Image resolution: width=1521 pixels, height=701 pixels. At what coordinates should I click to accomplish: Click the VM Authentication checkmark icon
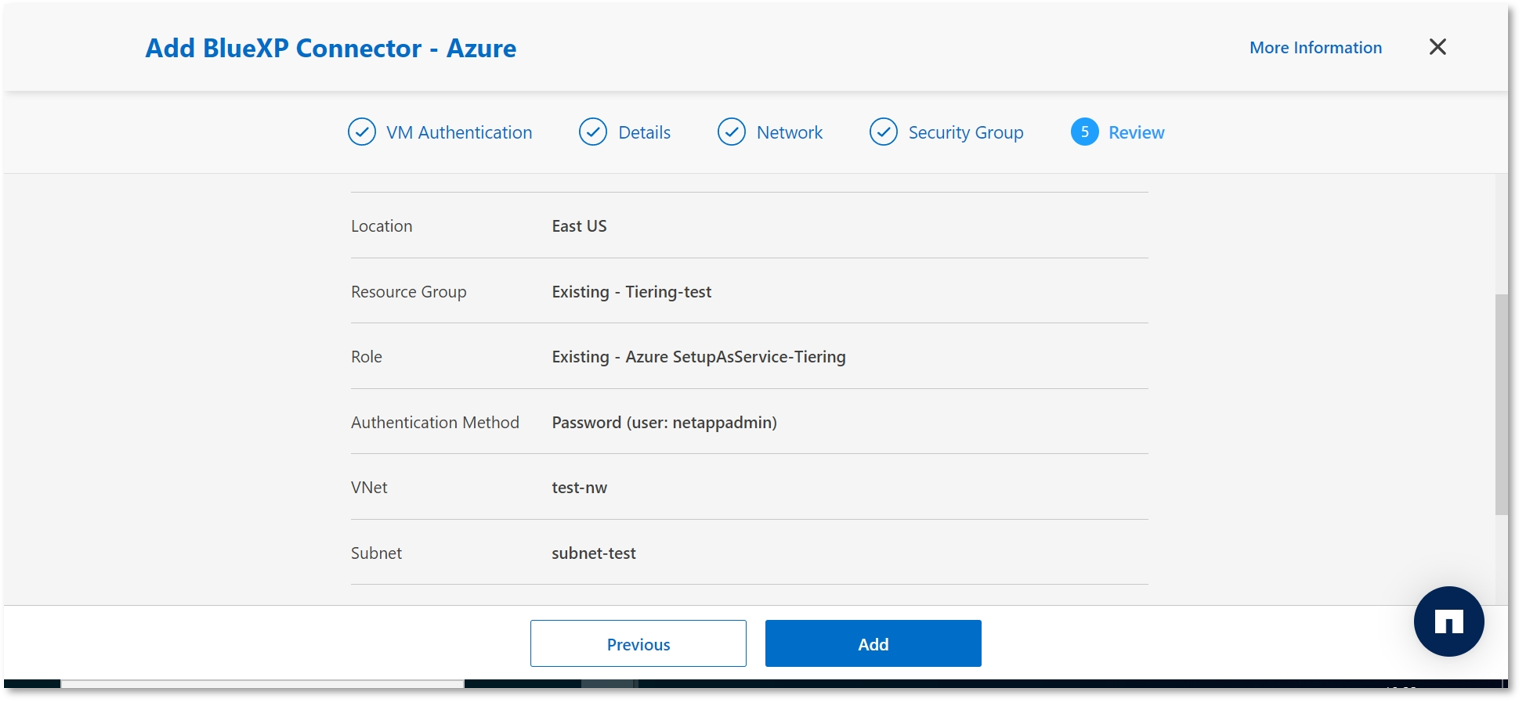point(361,132)
